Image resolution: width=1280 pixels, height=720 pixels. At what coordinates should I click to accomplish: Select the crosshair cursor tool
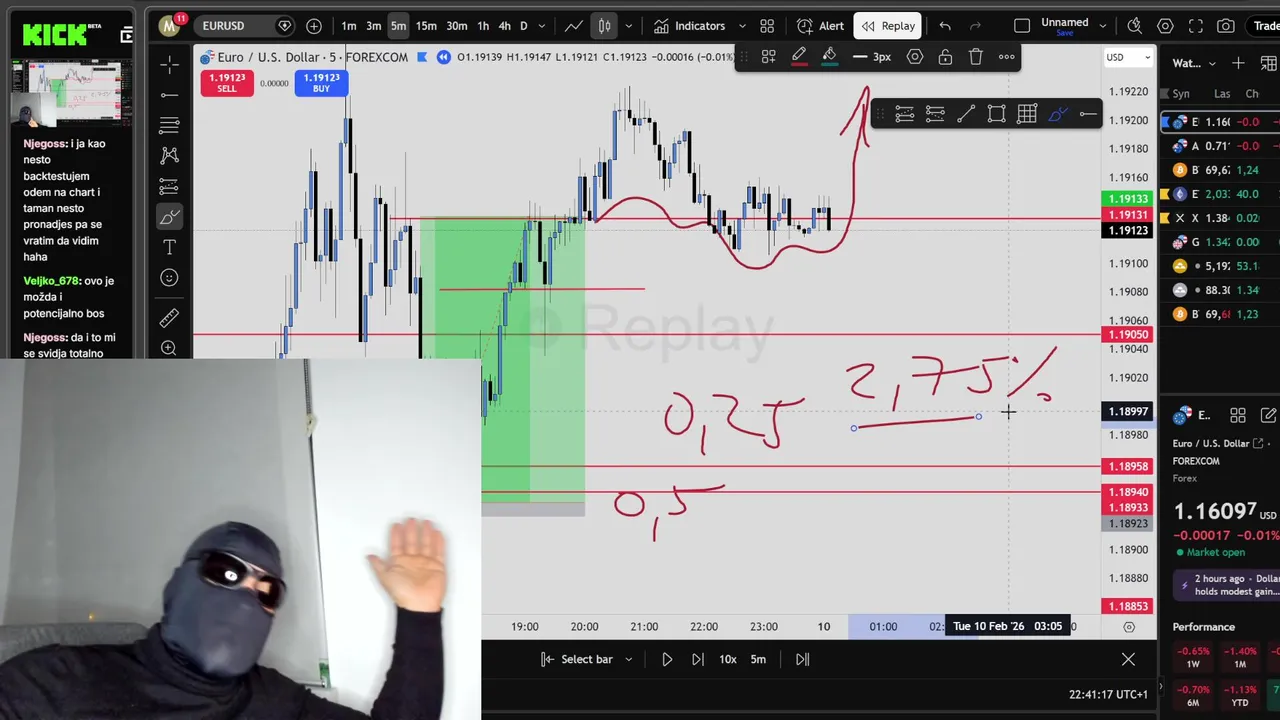pyautogui.click(x=169, y=65)
